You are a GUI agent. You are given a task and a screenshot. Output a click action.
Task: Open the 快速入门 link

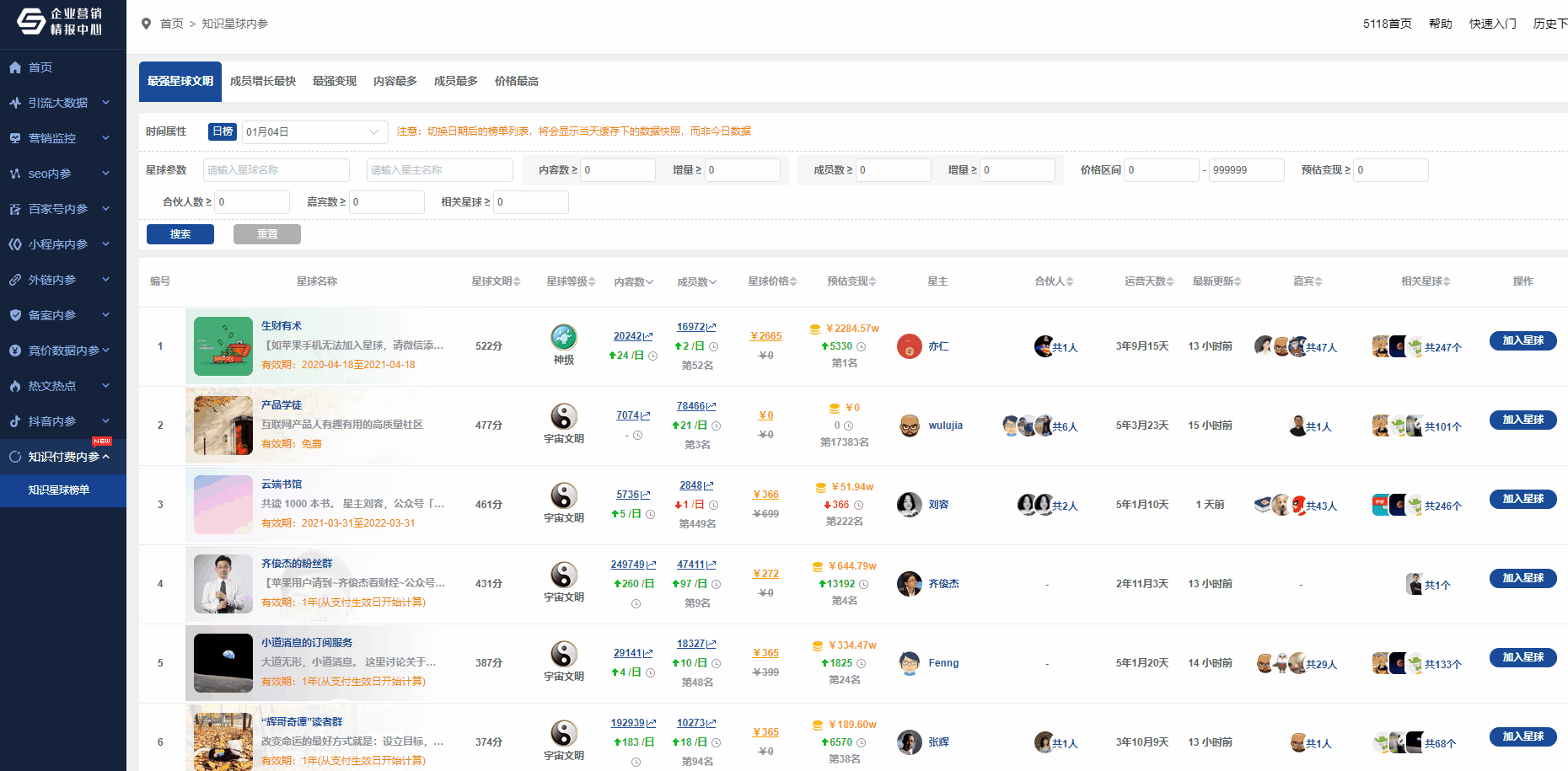pos(1493,24)
